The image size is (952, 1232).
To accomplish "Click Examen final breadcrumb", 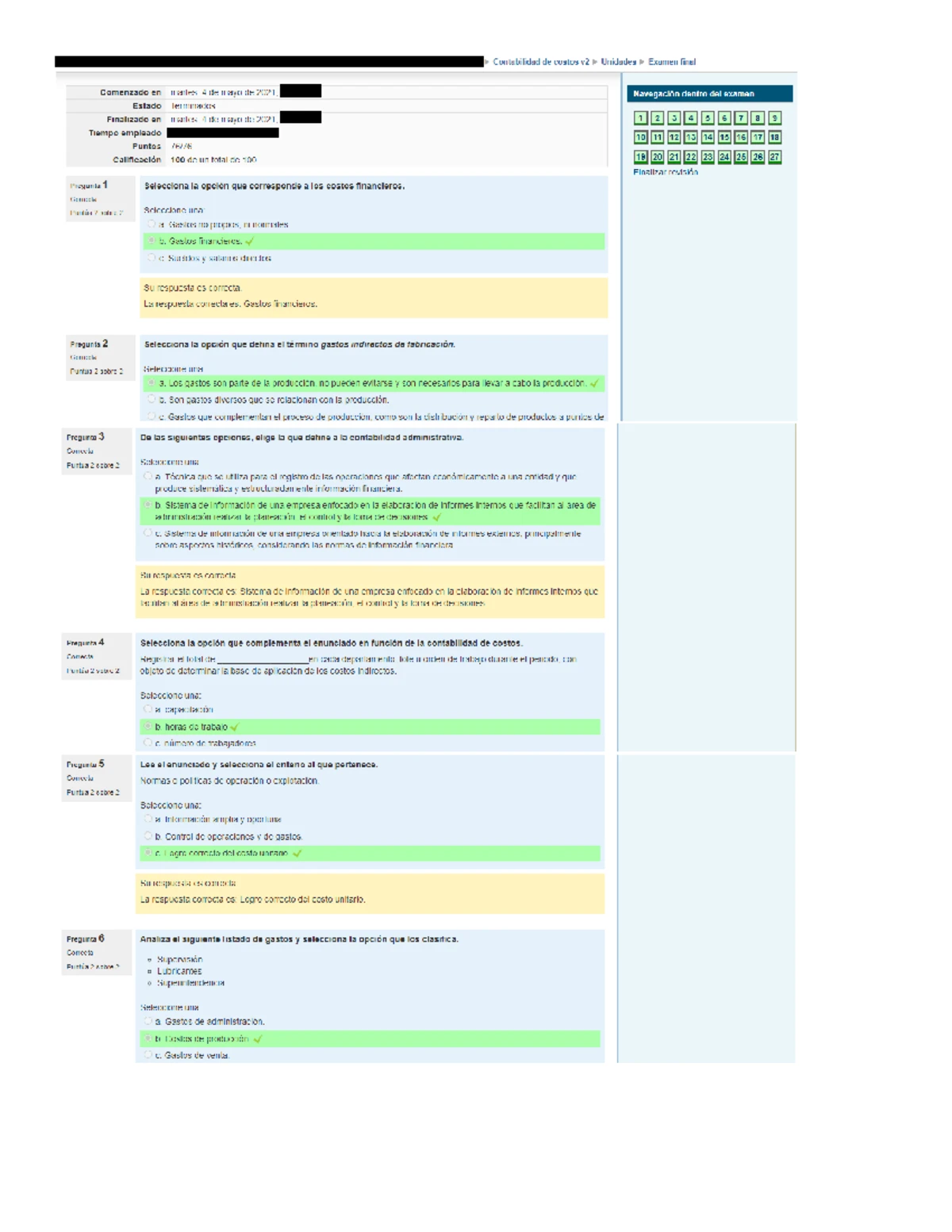I will click(x=671, y=62).
